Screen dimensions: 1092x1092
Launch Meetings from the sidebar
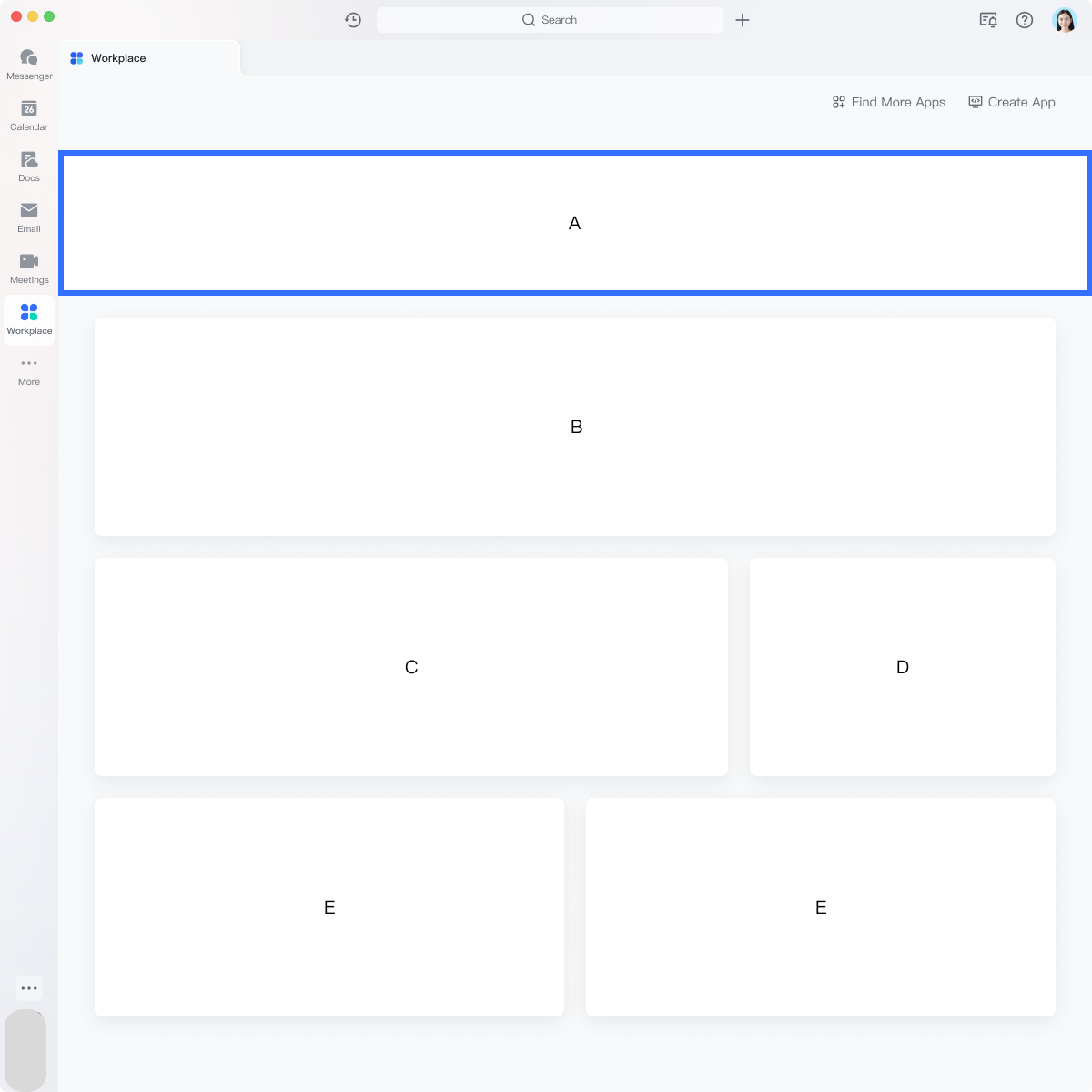pyautogui.click(x=29, y=268)
